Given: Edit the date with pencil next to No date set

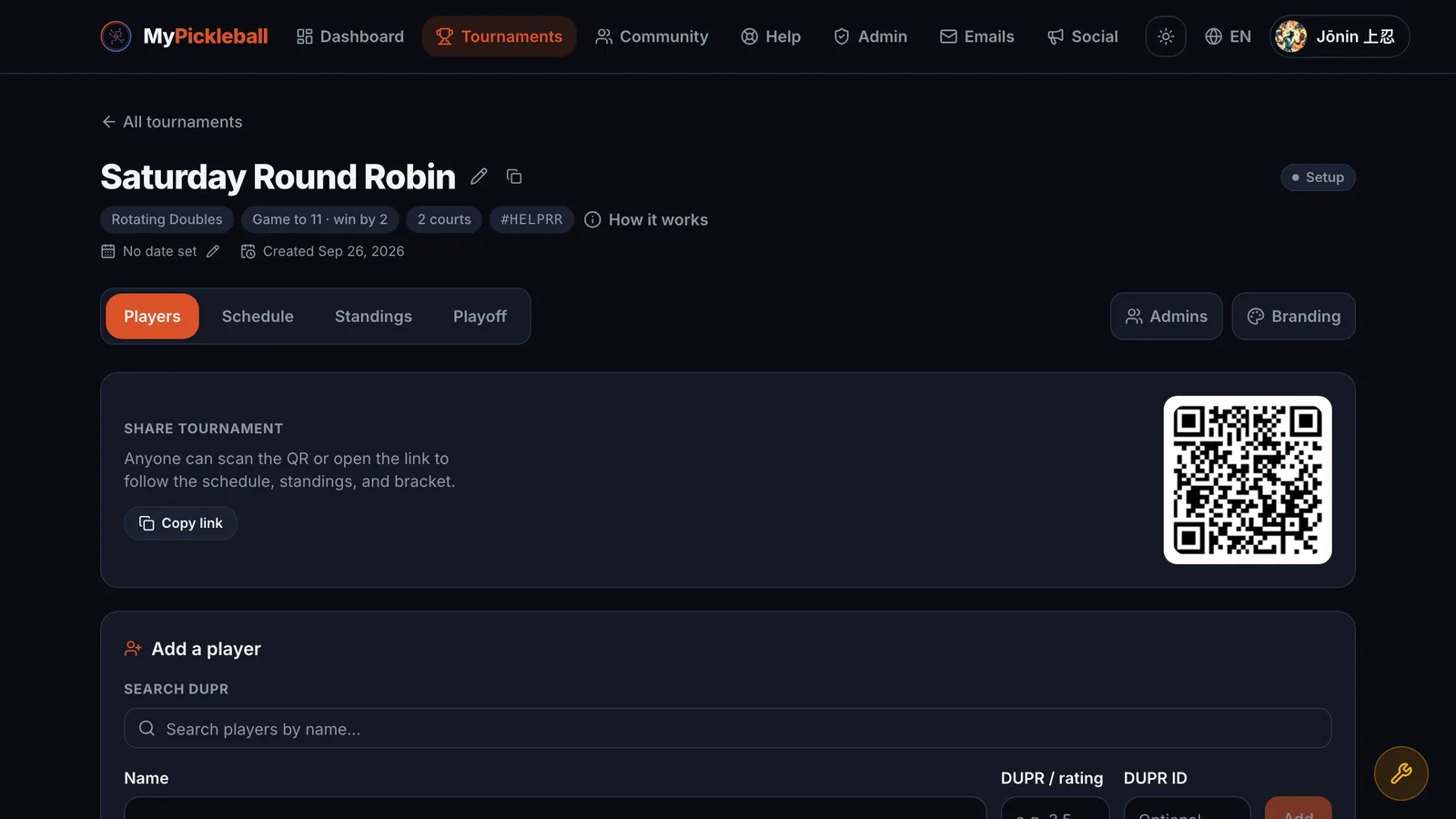Looking at the screenshot, I should coord(213,251).
